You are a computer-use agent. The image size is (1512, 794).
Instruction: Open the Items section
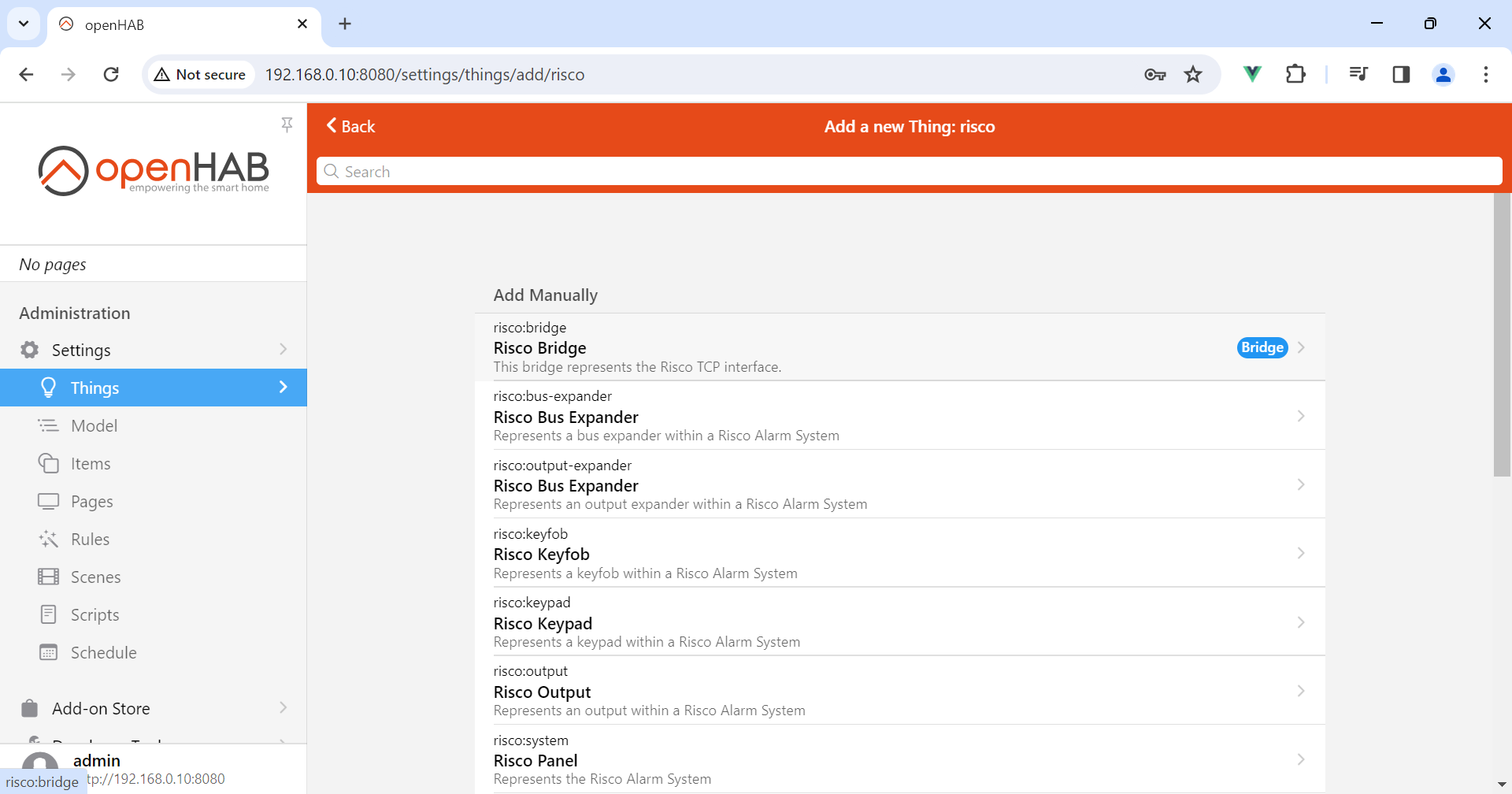[x=91, y=463]
